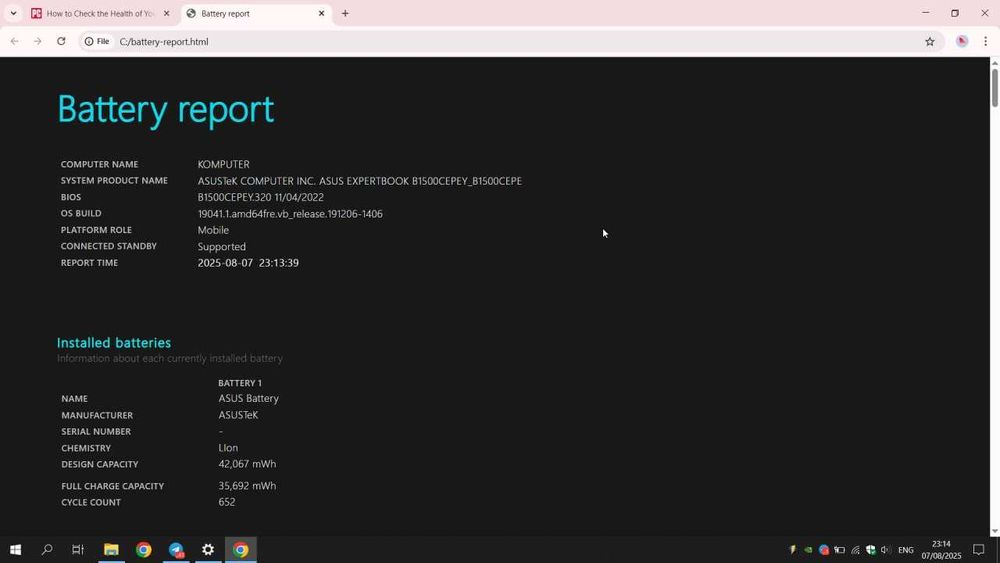Click battery name 'ASUS Battery'
The image size is (1000, 563).
(x=249, y=398)
